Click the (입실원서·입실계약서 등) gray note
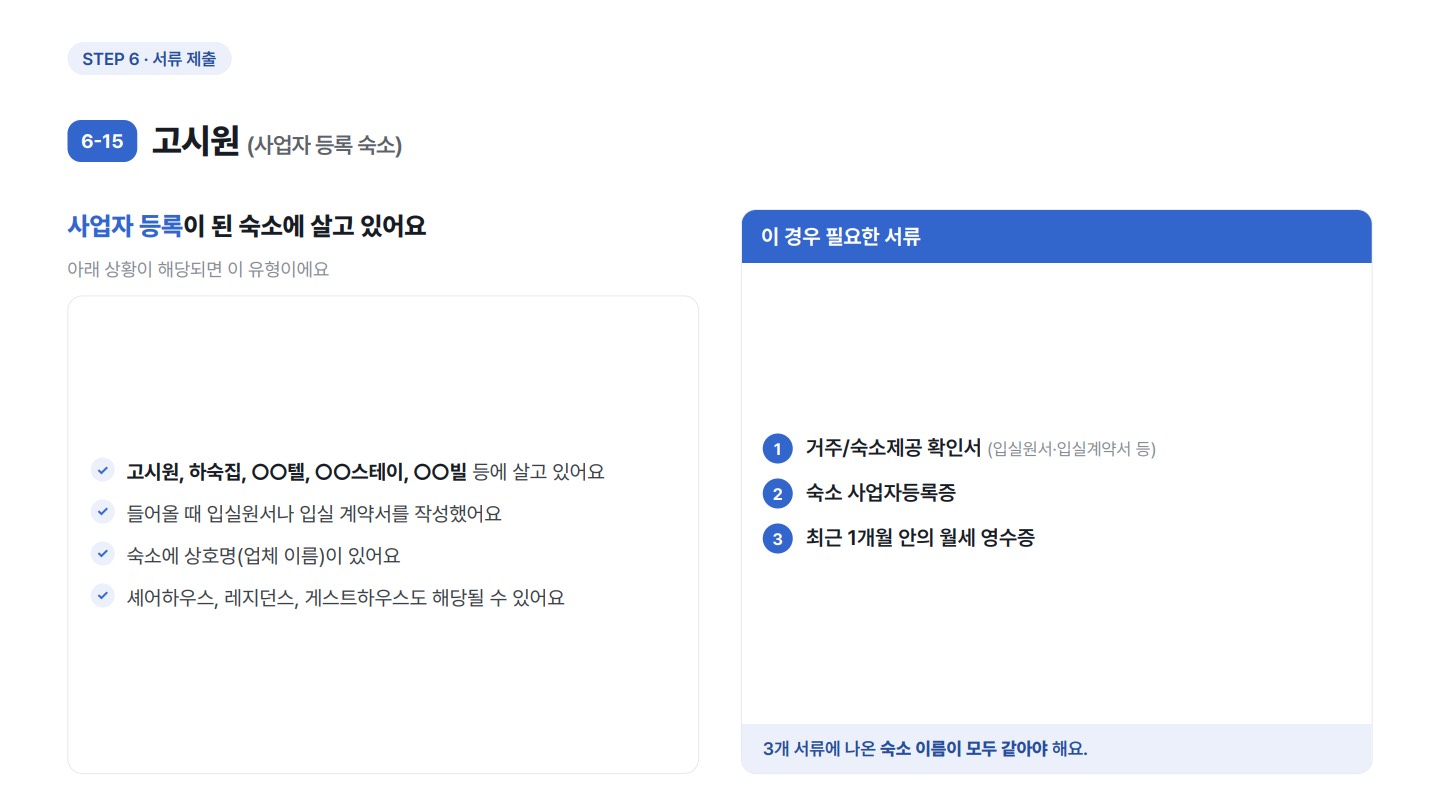This screenshot has width=1440, height=810. click(1071, 449)
